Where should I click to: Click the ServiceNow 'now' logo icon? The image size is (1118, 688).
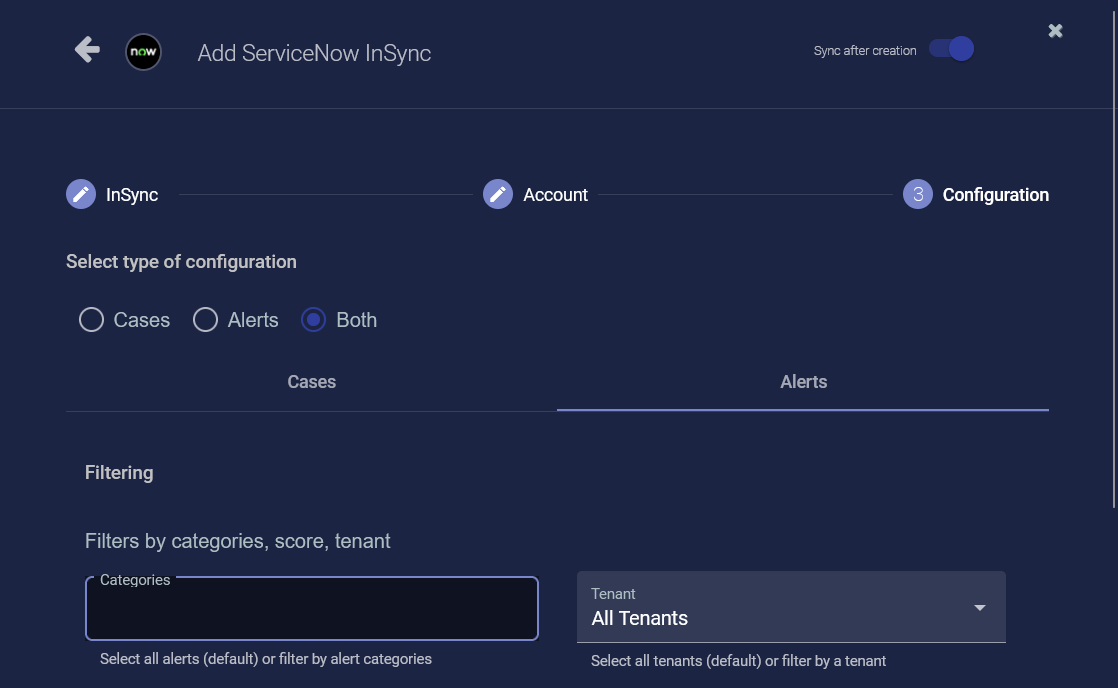point(143,52)
